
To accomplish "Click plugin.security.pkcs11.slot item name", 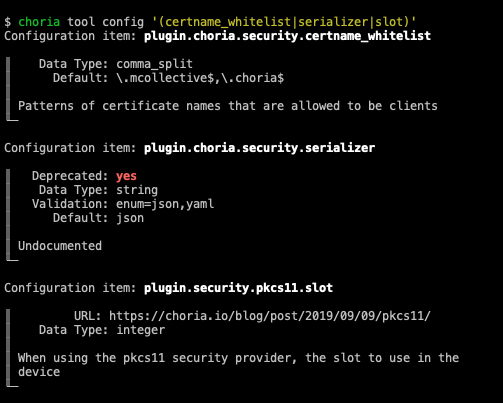I will tap(238, 288).
